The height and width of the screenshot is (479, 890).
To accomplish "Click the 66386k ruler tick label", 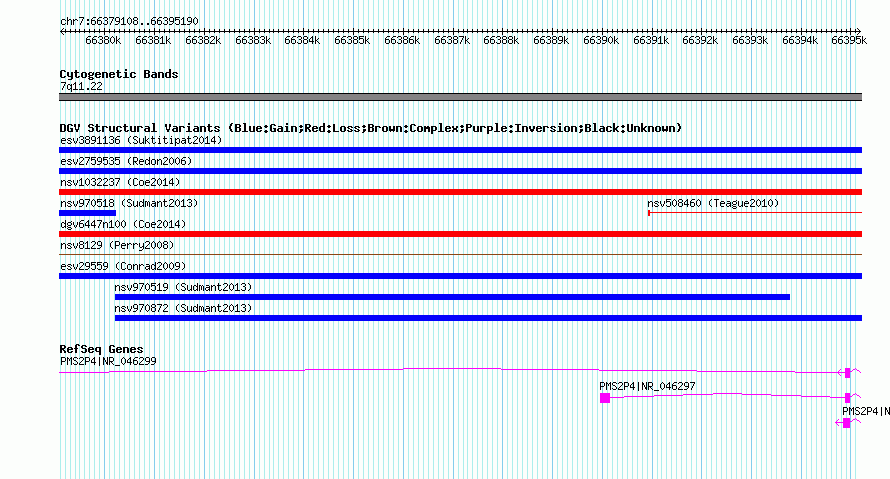I will (x=402, y=40).
